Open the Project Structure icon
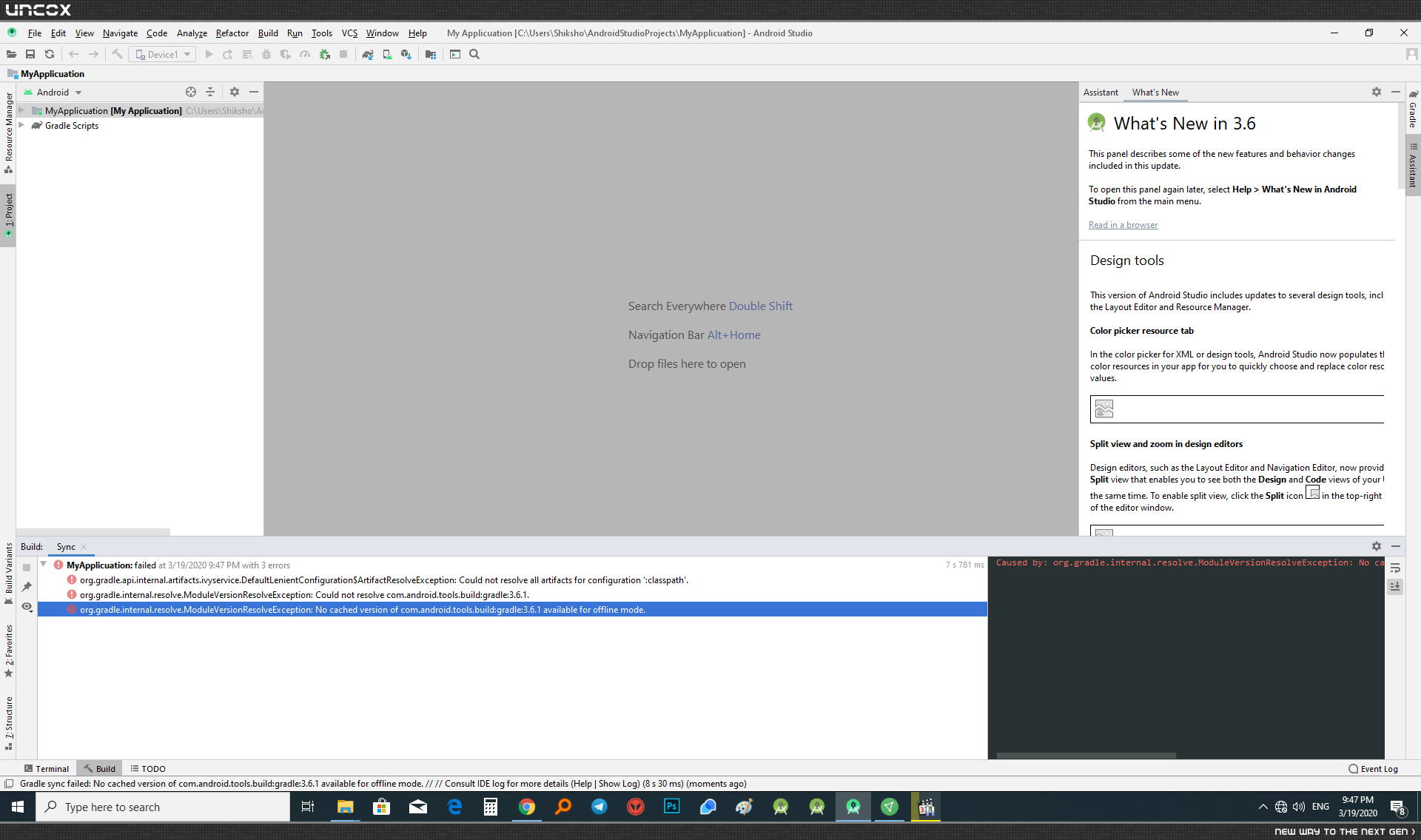Viewport: 1421px width, 840px height. point(431,54)
